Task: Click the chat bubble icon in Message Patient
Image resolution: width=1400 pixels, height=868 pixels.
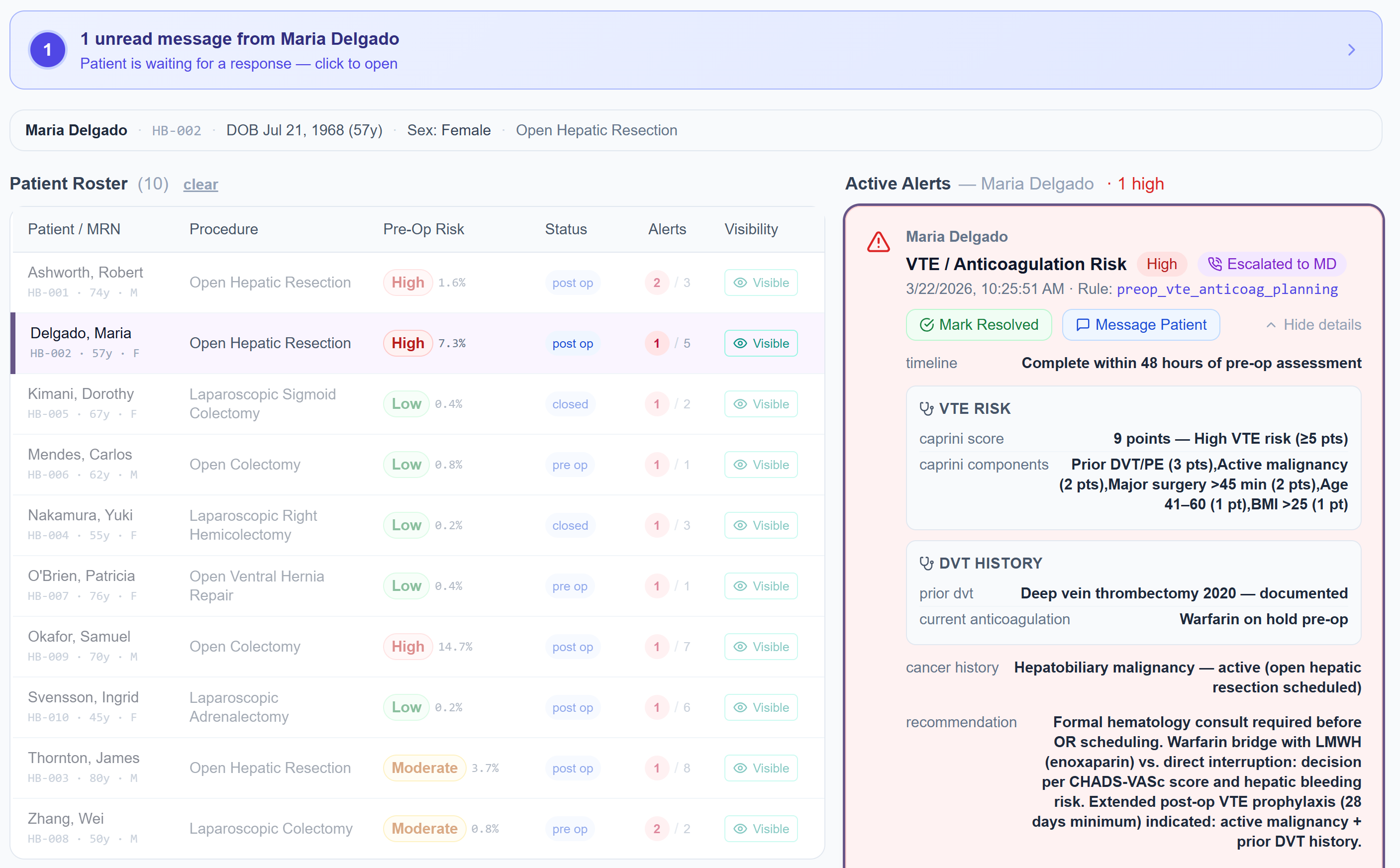Action: (1084, 324)
